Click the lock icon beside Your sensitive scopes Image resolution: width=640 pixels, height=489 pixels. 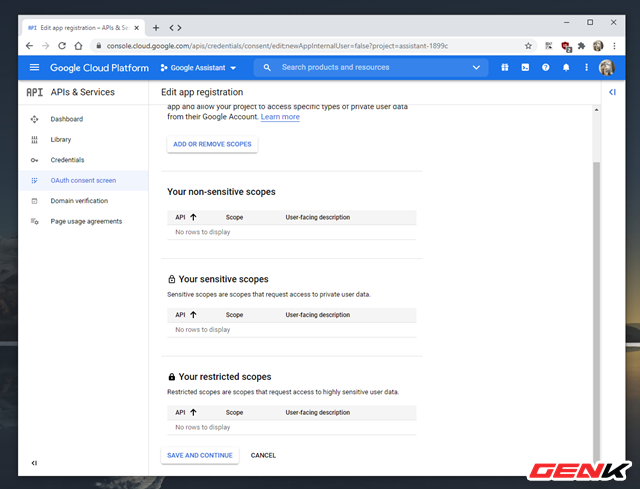click(x=171, y=279)
